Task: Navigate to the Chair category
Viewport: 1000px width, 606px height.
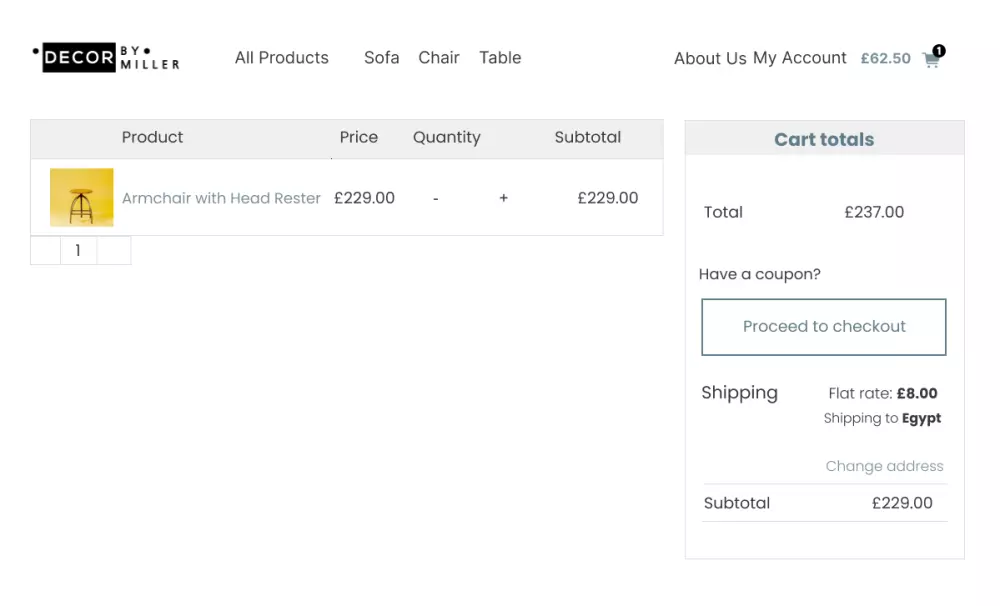Action: pos(439,58)
